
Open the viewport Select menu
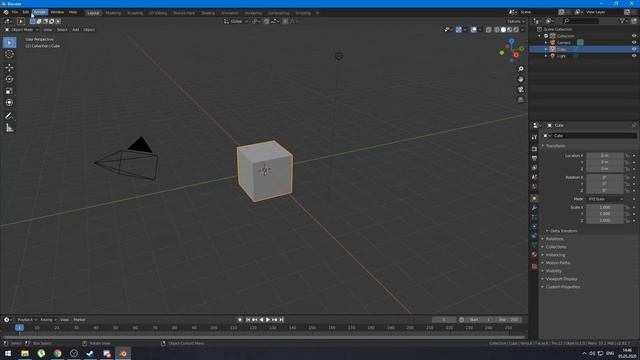tap(62, 30)
